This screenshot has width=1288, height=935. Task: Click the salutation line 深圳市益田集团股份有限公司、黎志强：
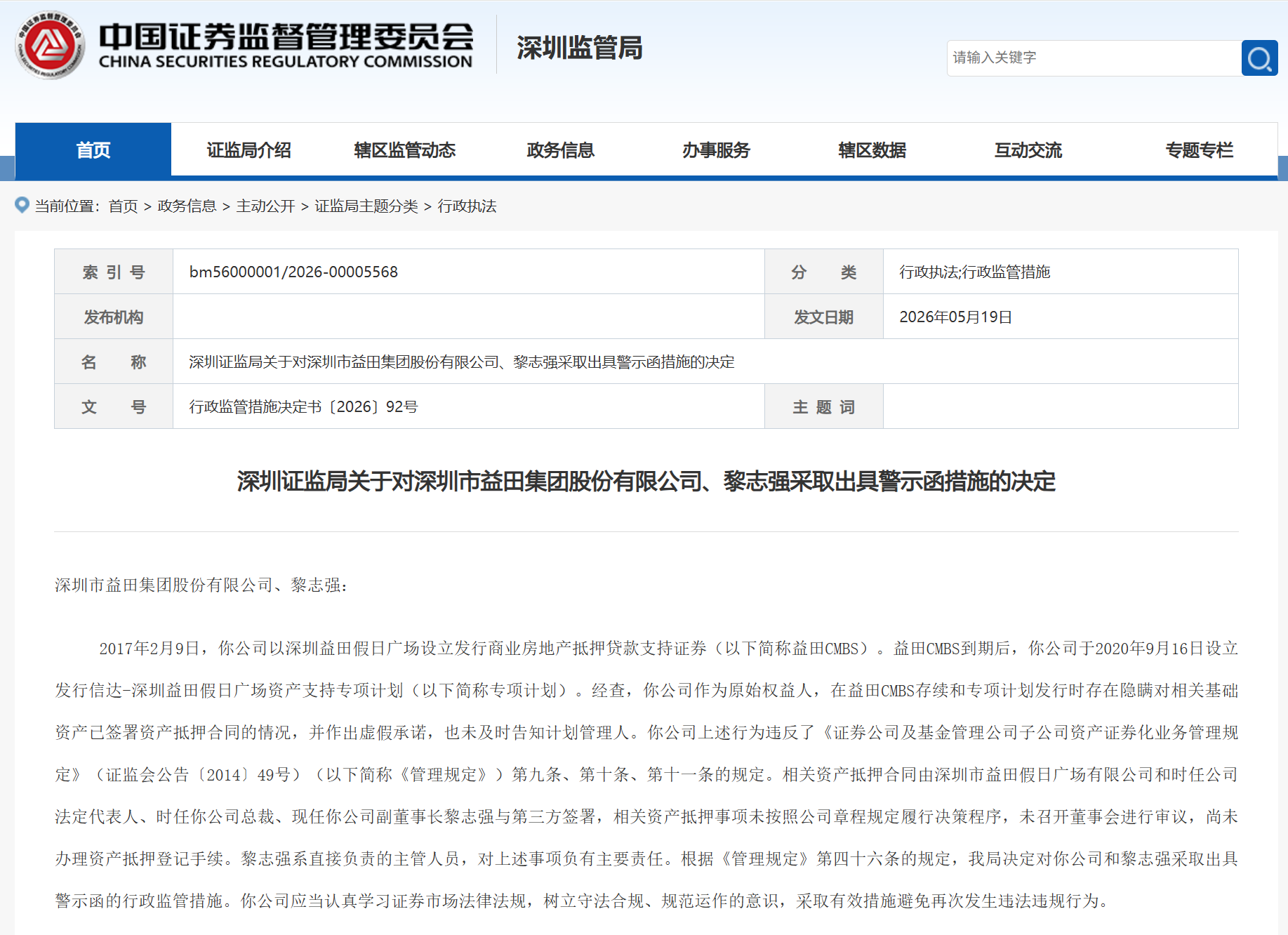point(201,585)
